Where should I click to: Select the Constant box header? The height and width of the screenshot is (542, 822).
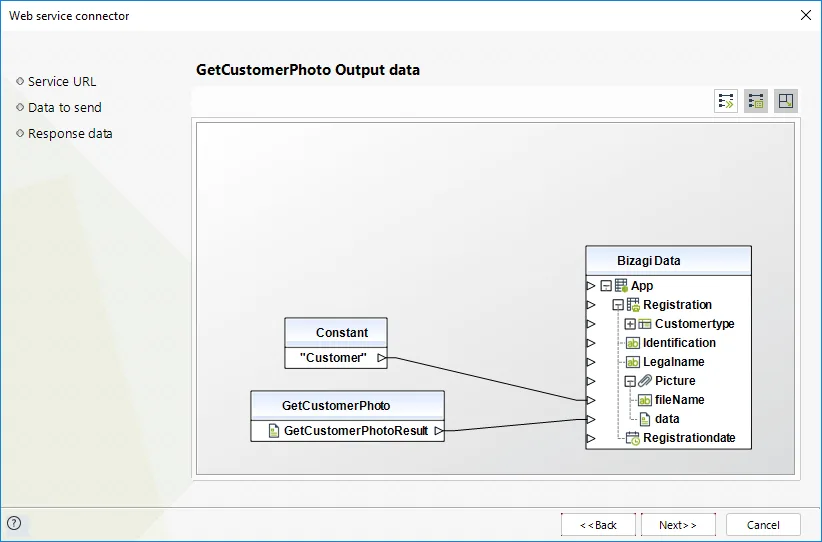point(336,332)
